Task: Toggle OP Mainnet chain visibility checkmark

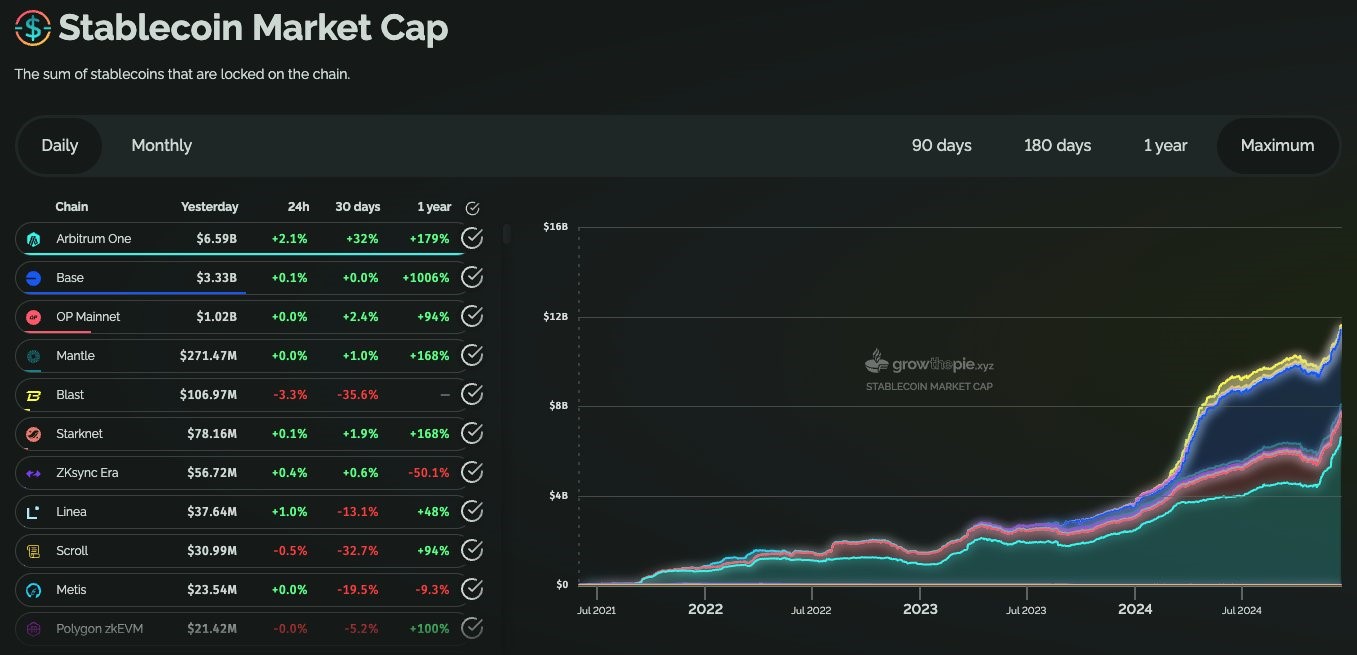Action: click(472, 316)
